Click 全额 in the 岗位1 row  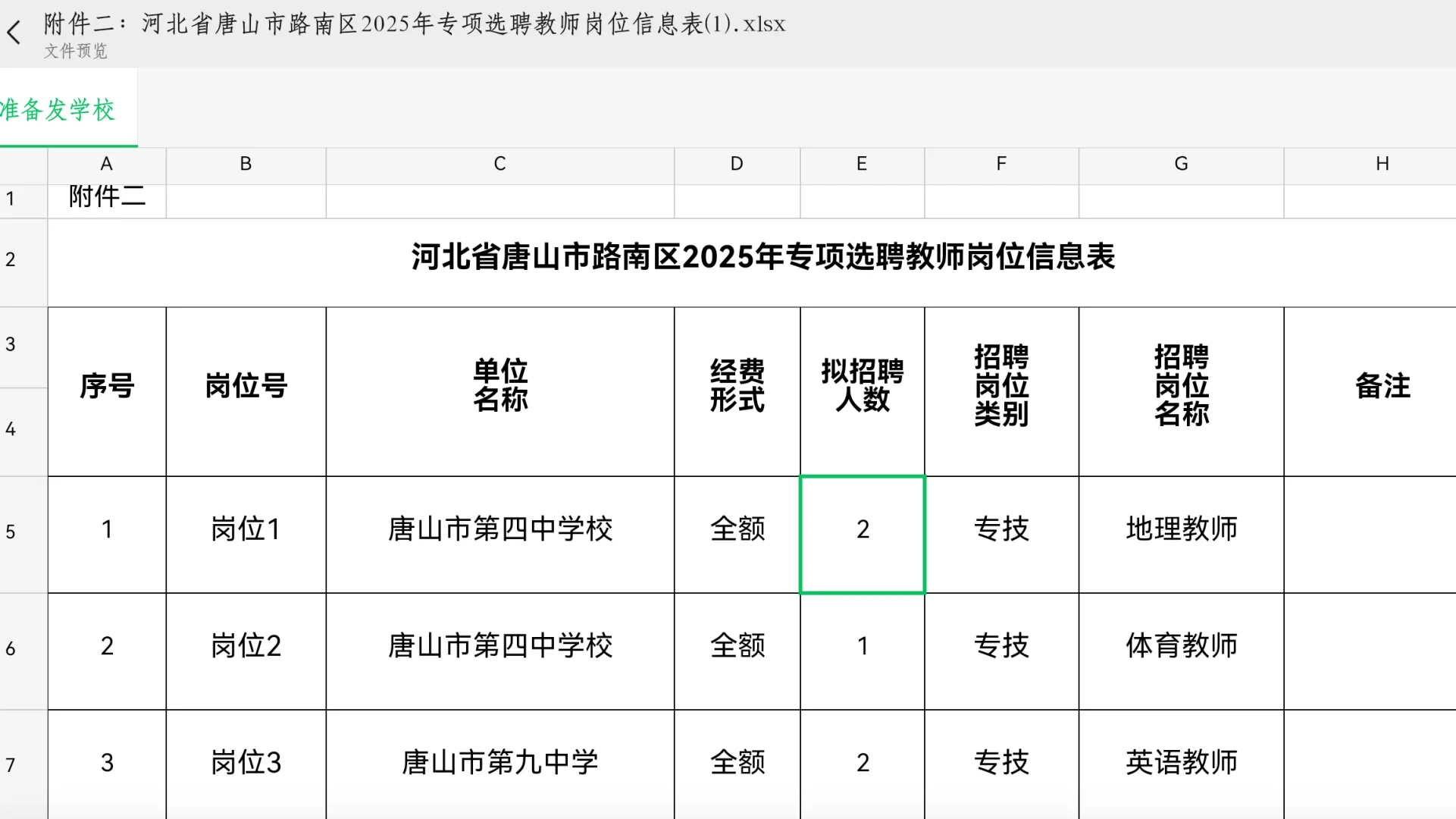pyautogui.click(x=737, y=535)
